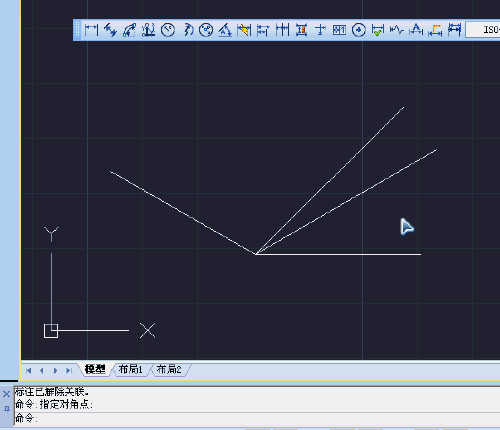Select the Radius dimension tool
Viewport: 500px width, 430px height.
click(x=168, y=30)
